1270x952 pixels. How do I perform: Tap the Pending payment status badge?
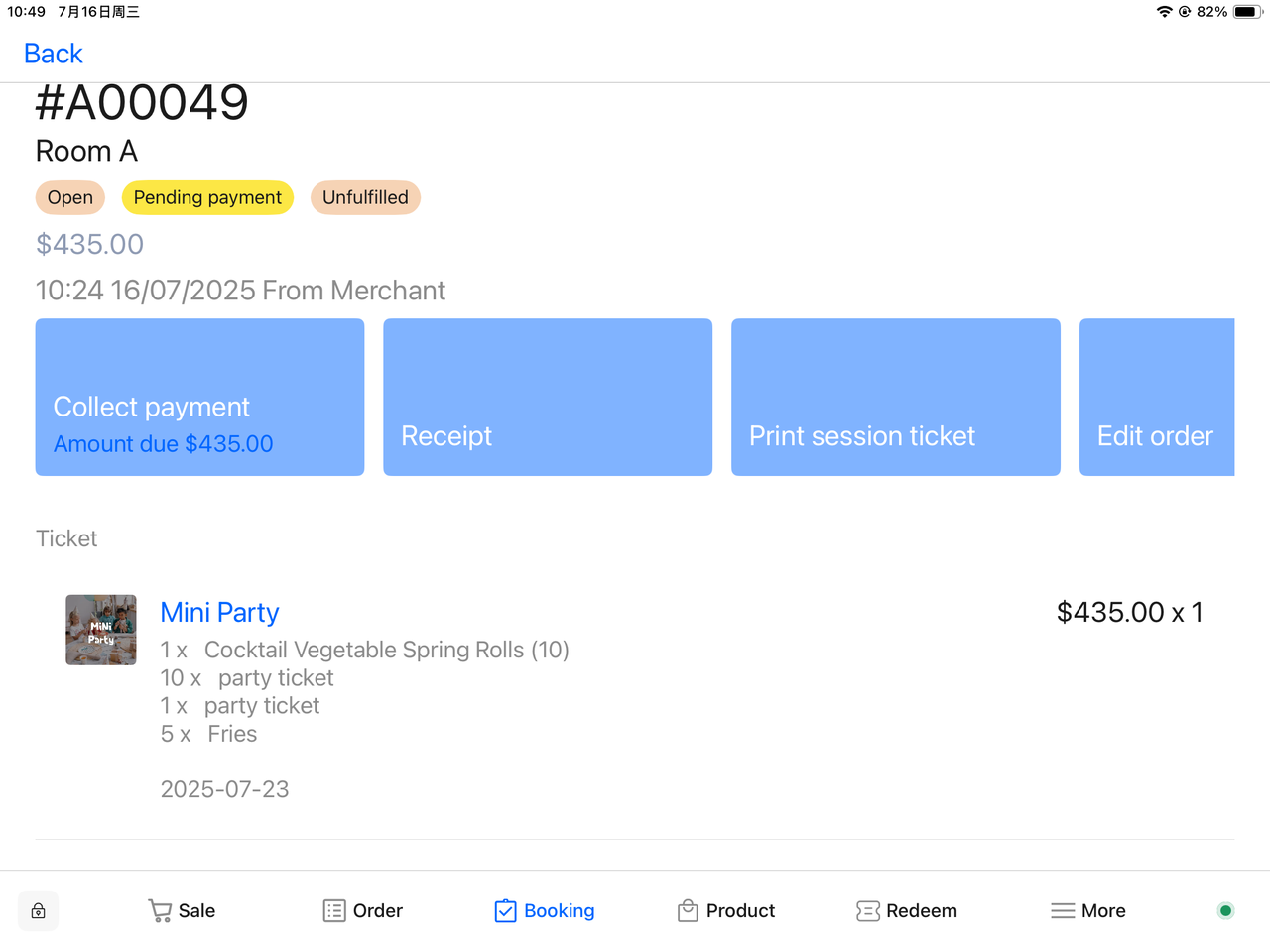pos(207,197)
